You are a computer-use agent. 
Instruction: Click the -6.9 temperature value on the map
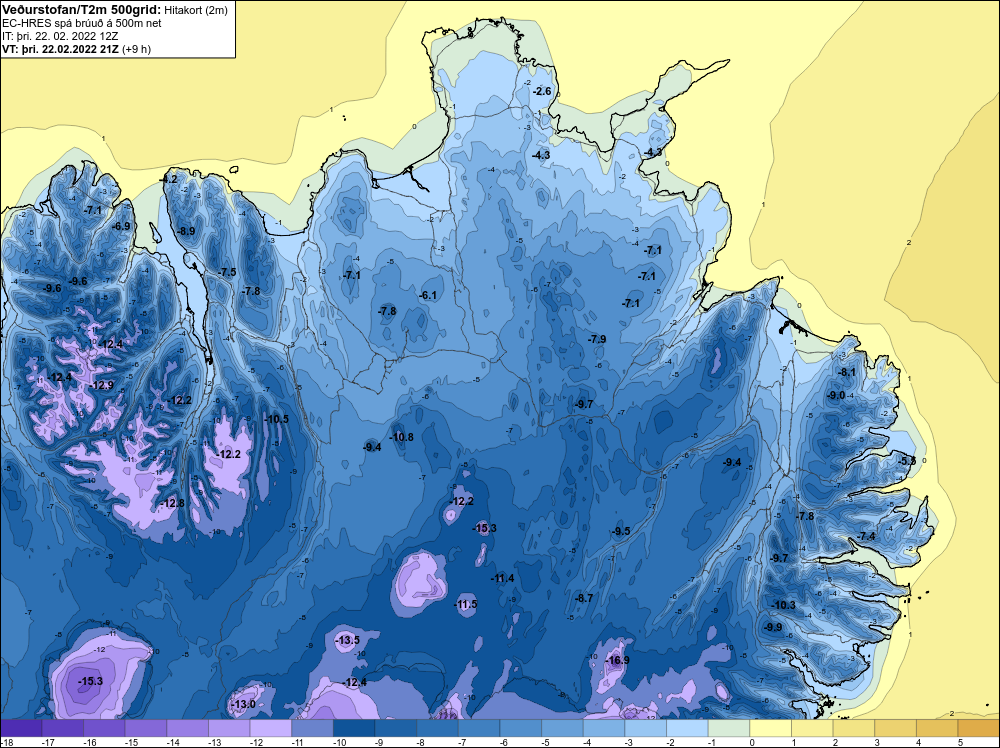coord(121,226)
